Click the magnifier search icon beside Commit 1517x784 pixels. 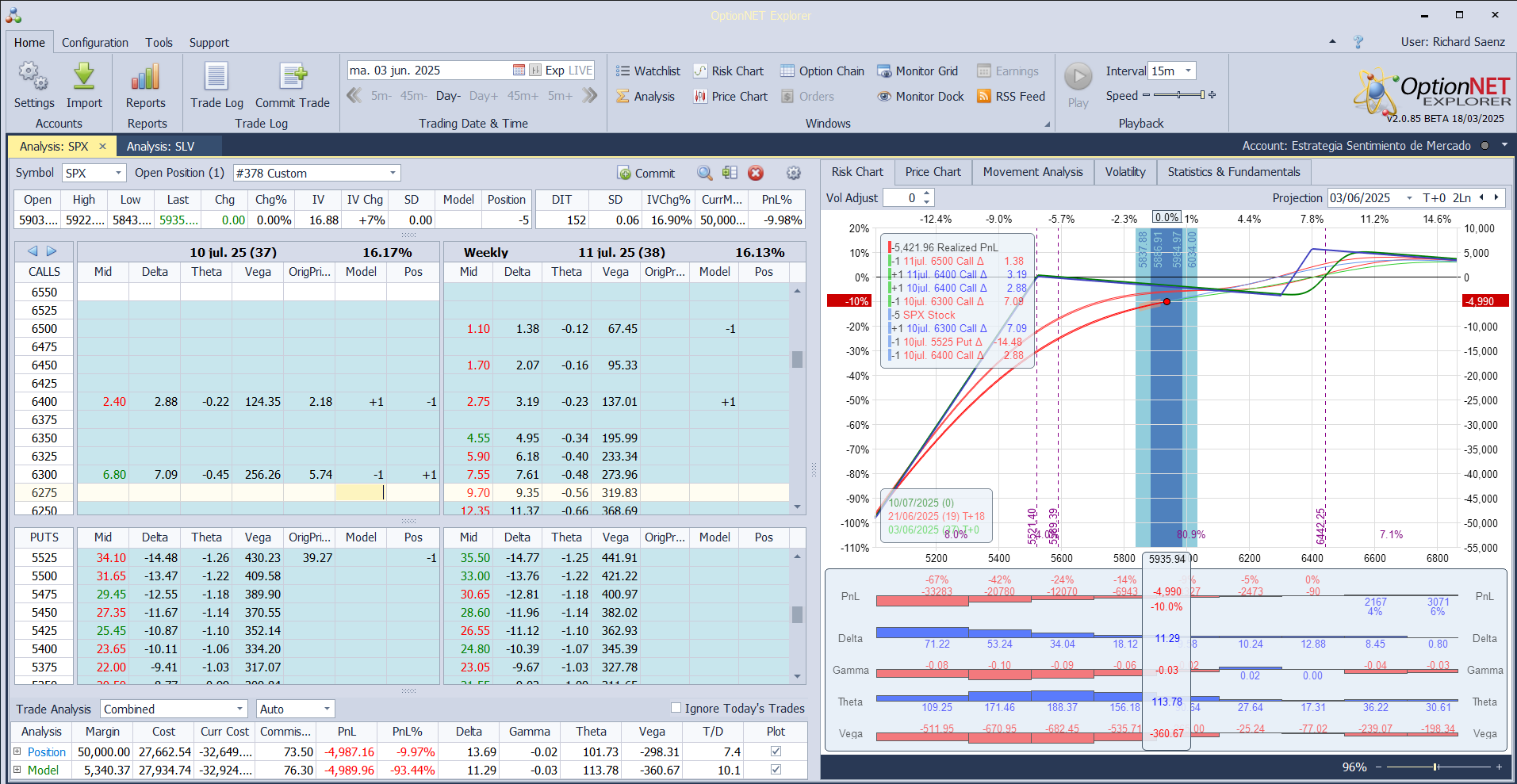pyautogui.click(x=704, y=173)
